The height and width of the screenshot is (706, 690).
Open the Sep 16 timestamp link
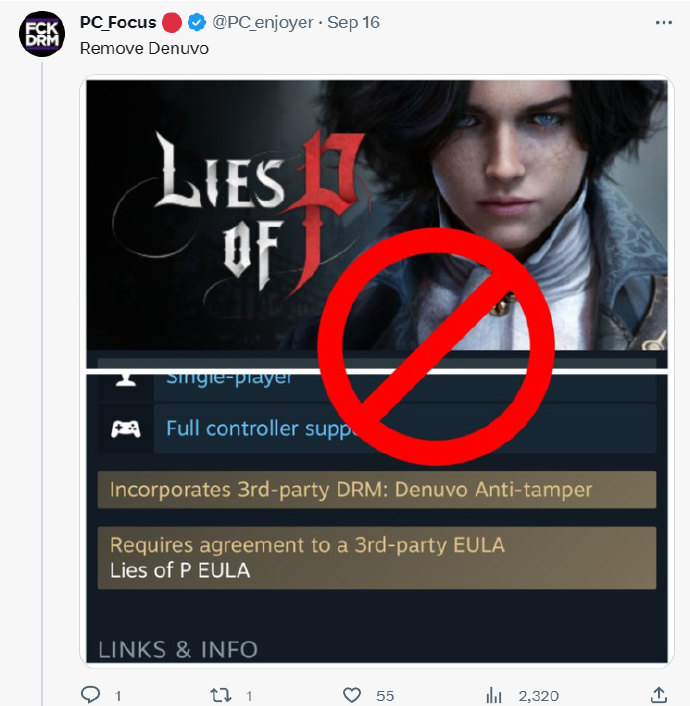point(355,23)
